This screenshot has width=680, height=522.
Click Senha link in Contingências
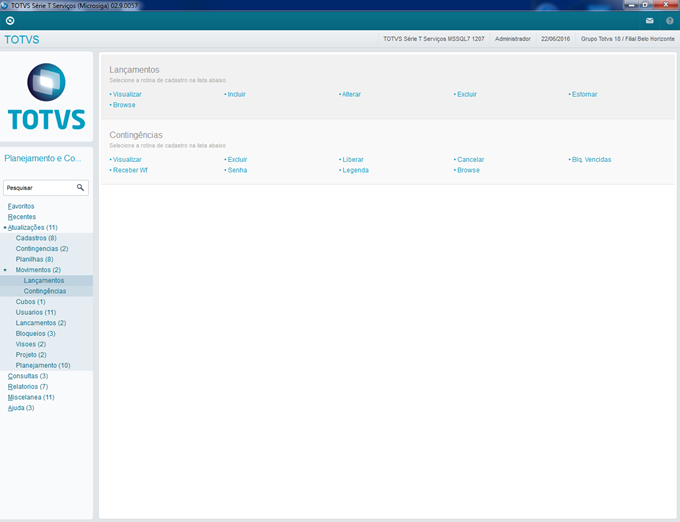(x=237, y=170)
